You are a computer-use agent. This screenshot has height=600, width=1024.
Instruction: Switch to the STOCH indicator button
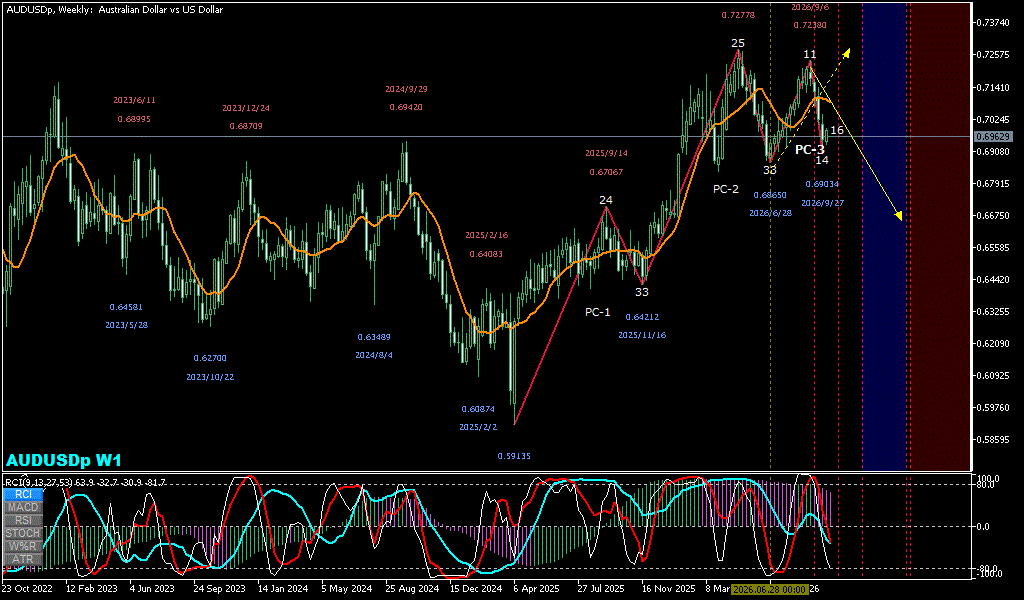pos(23,533)
